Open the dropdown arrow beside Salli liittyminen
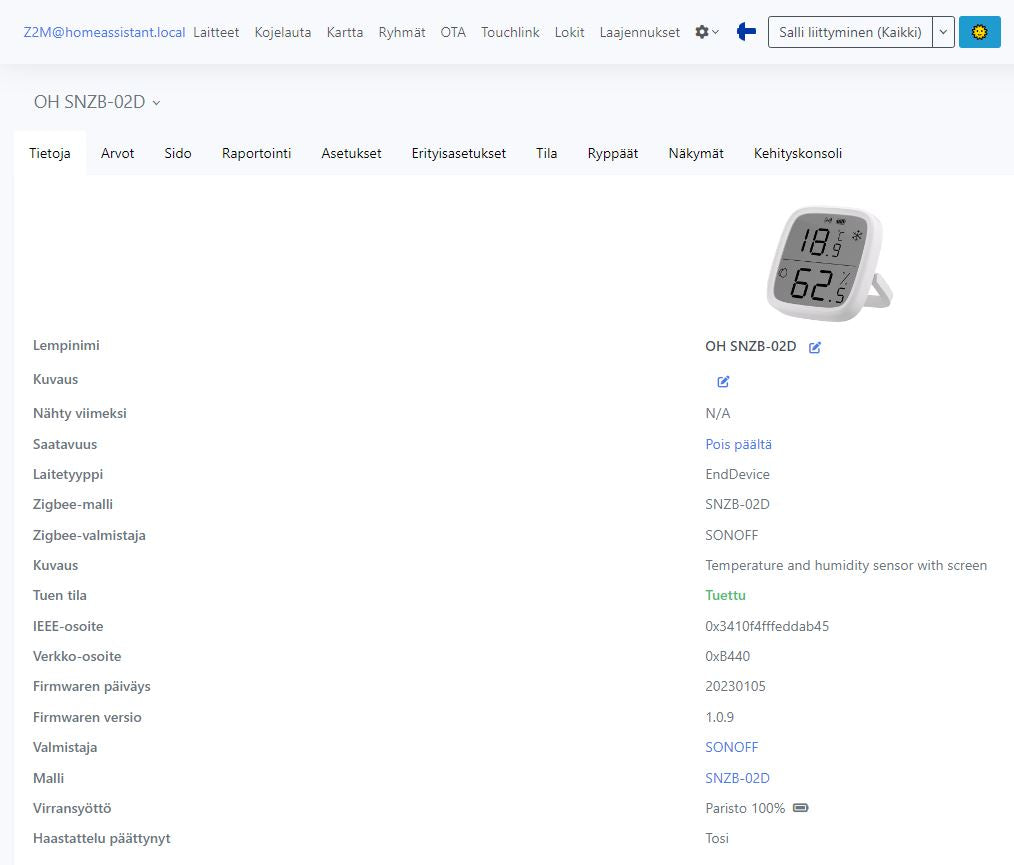This screenshot has width=1014, height=865. pyautogui.click(x=942, y=32)
